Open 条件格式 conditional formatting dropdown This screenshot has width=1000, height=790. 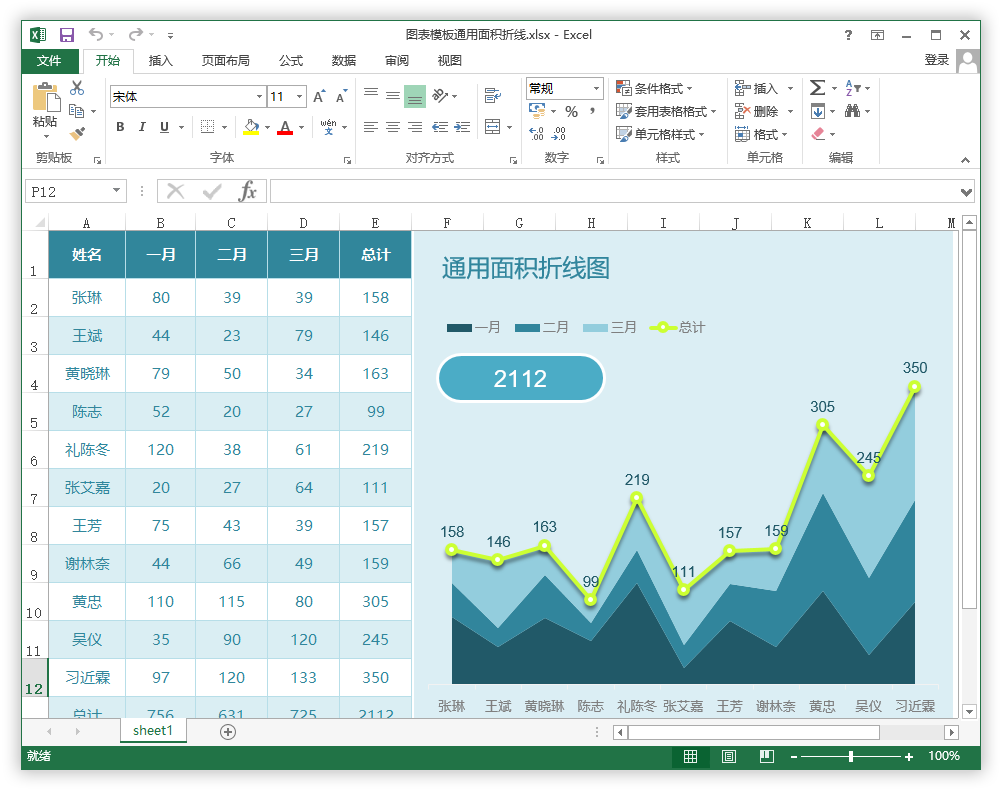tap(654, 88)
